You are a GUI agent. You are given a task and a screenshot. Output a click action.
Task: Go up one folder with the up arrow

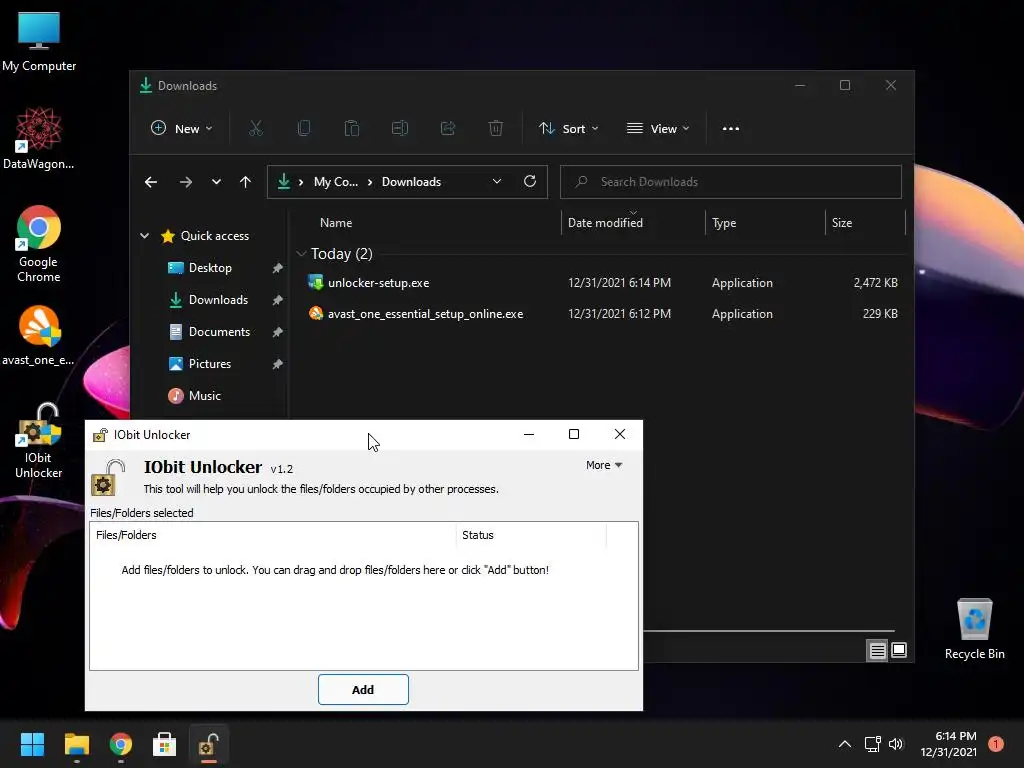tap(246, 182)
